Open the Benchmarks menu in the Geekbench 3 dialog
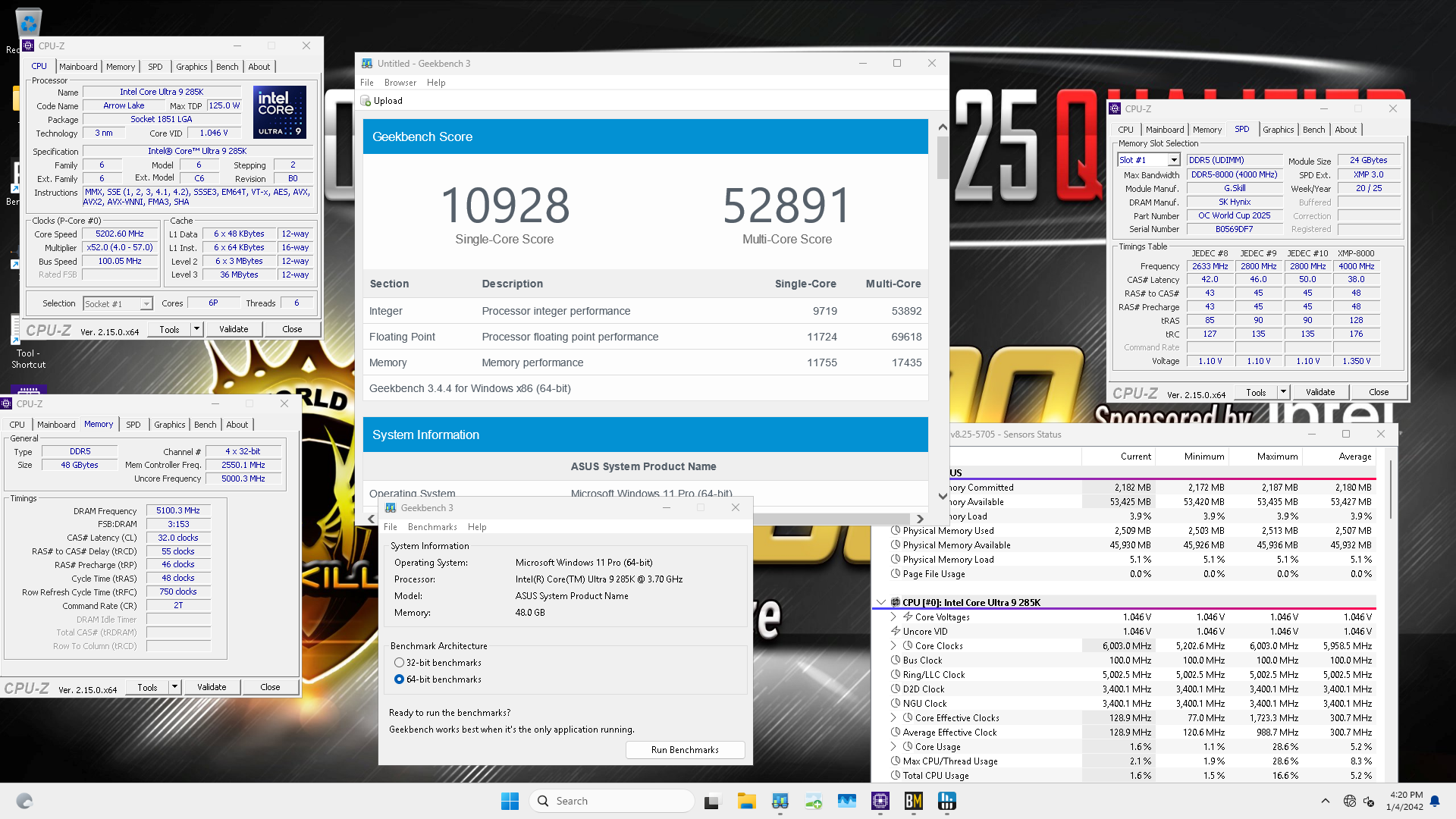 [432, 527]
